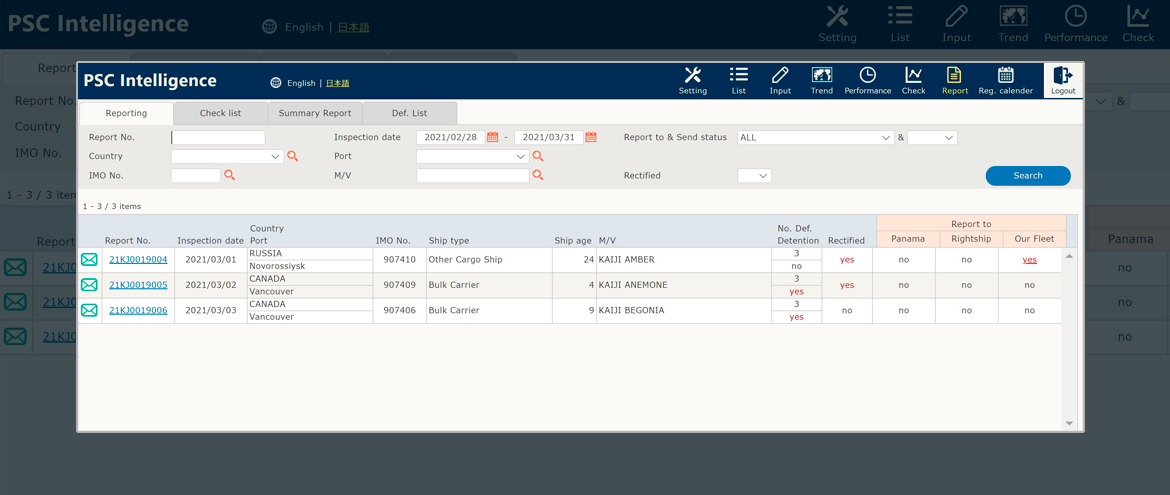Click the Other Cargo Ship type cell
Image resolution: width=1170 pixels, height=495 pixels.
(x=489, y=260)
